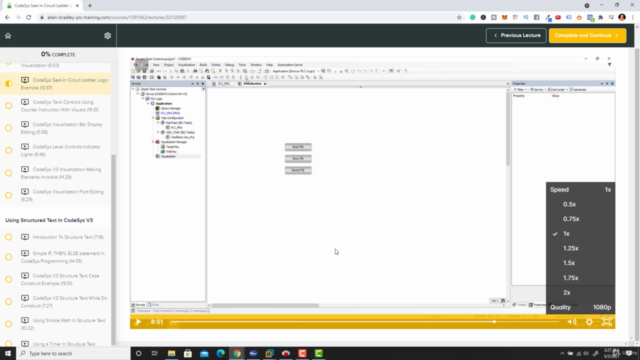Open Tools menu in CODESYS

(242, 65)
